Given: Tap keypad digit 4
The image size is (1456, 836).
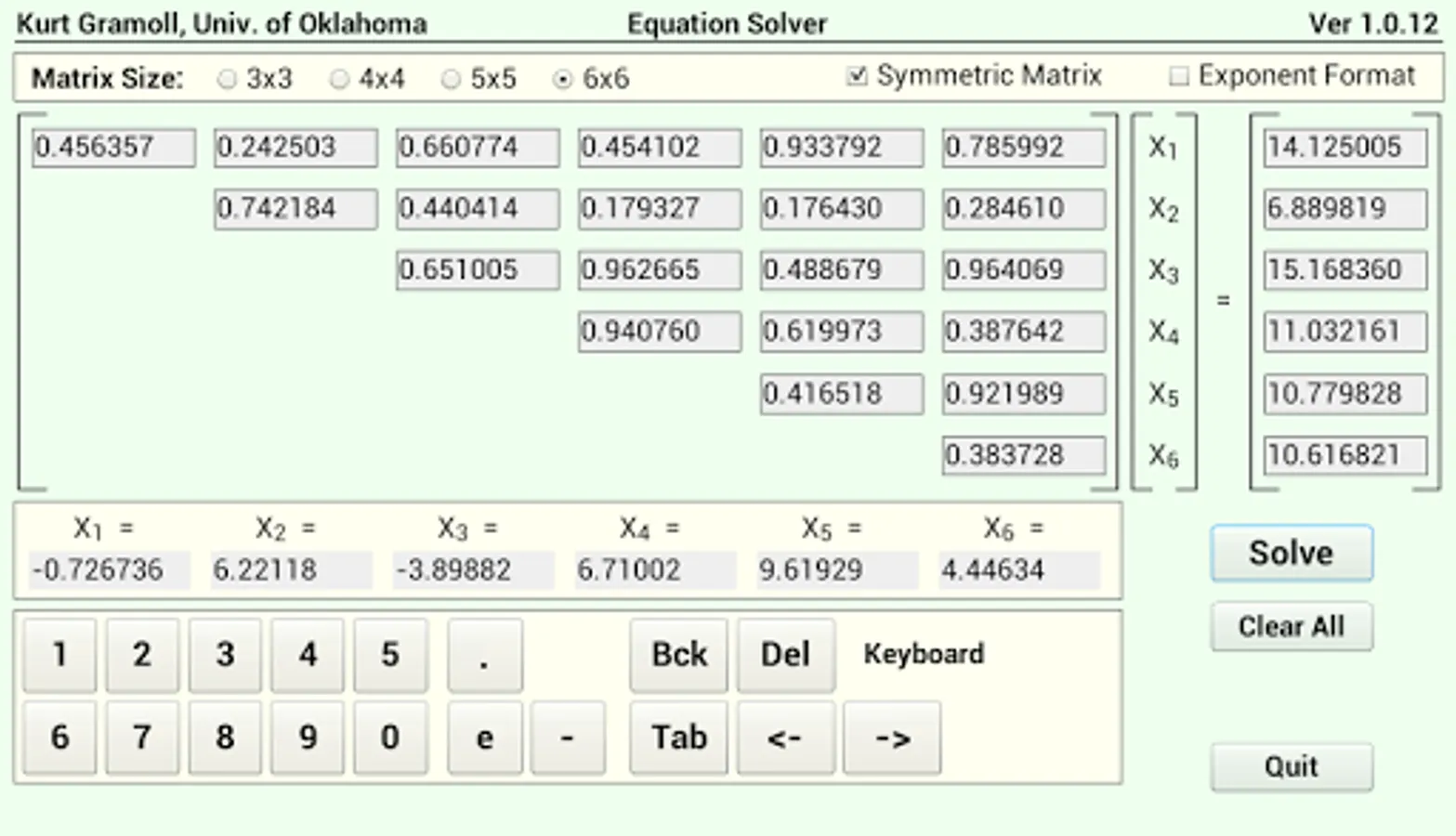Looking at the screenshot, I should point(308,656).
